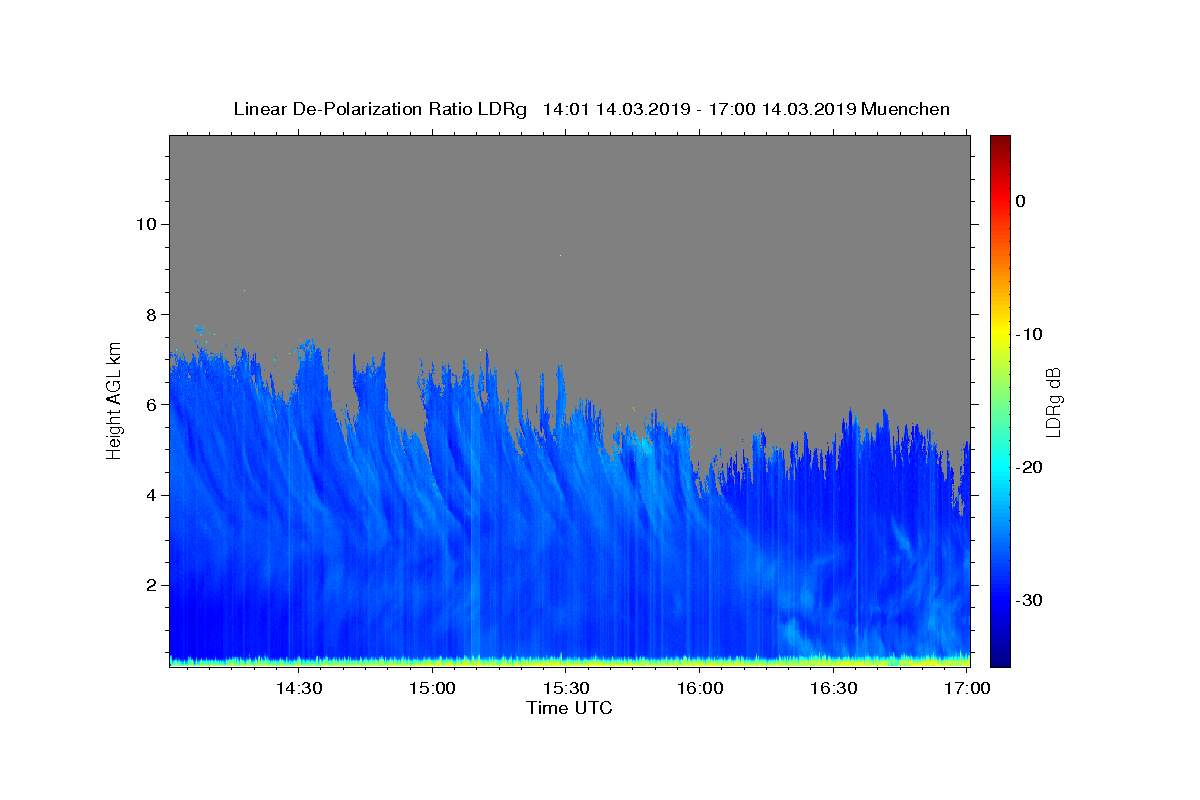Click the end date "17:00 14.03.2019" in the title
Screen dimensions: 1200x800
tap(783, 109)
